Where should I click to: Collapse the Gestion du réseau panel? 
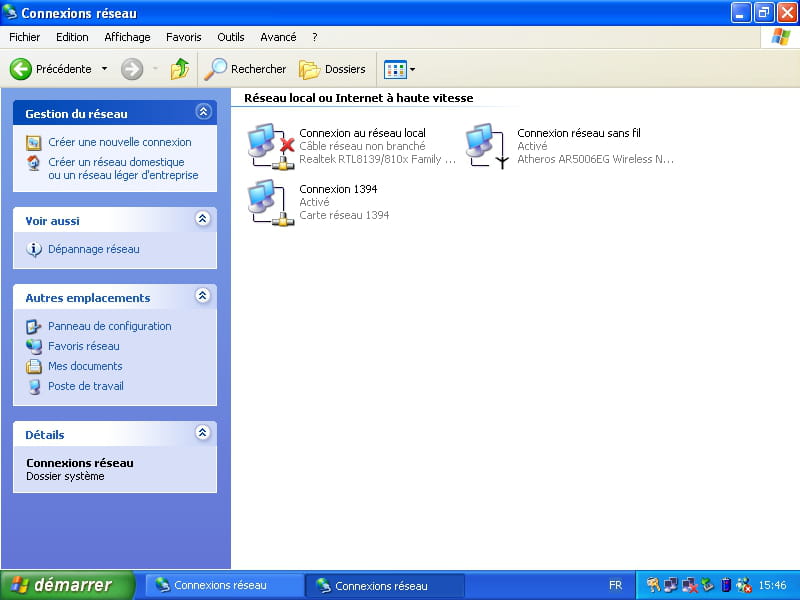[204, 112]
